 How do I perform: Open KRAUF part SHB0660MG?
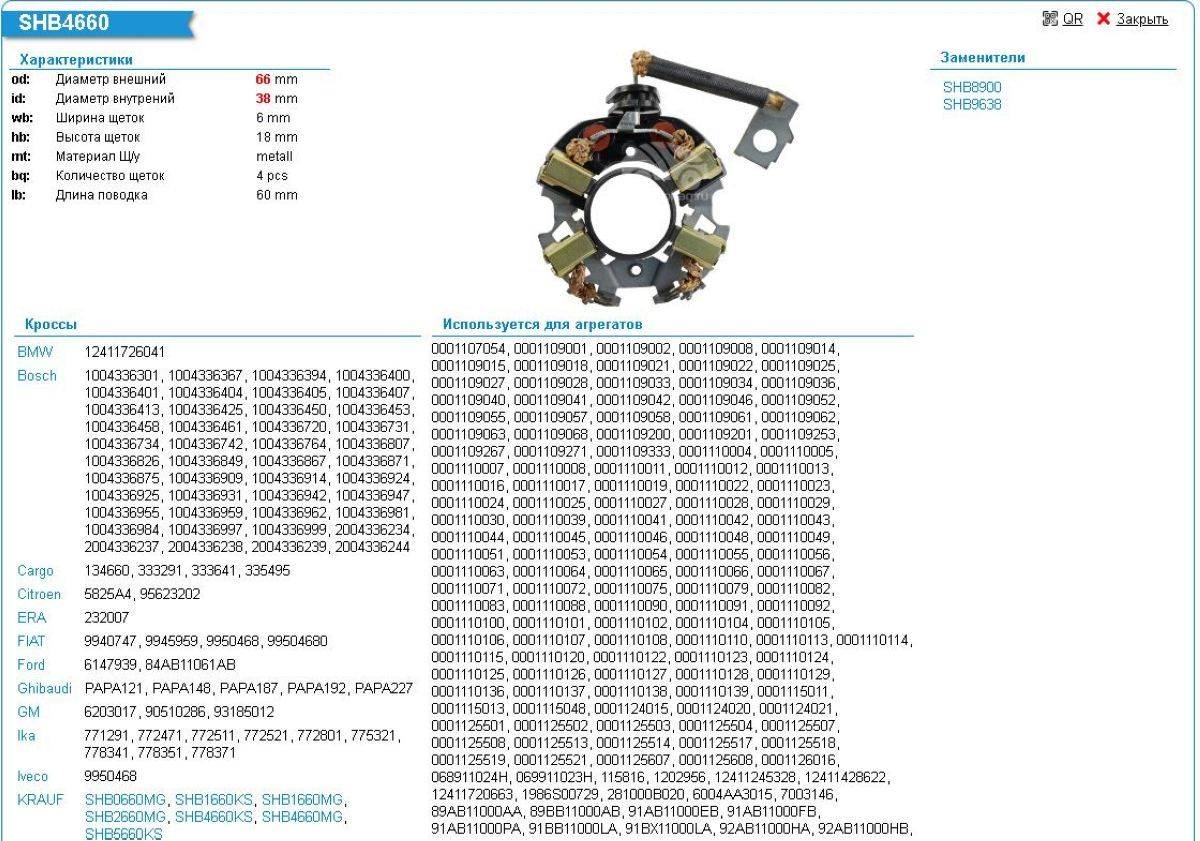pos(125,800)
